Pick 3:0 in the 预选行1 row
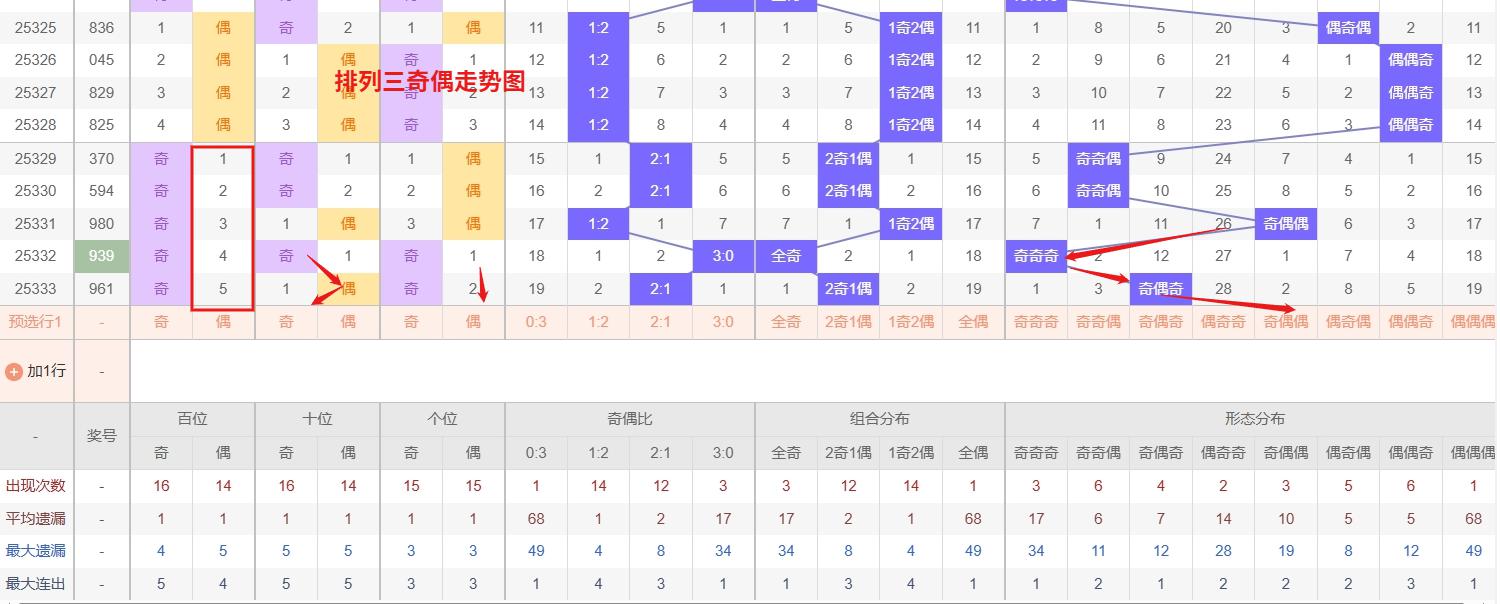The height and width of the screenshot is (604, 1500). 723,322
